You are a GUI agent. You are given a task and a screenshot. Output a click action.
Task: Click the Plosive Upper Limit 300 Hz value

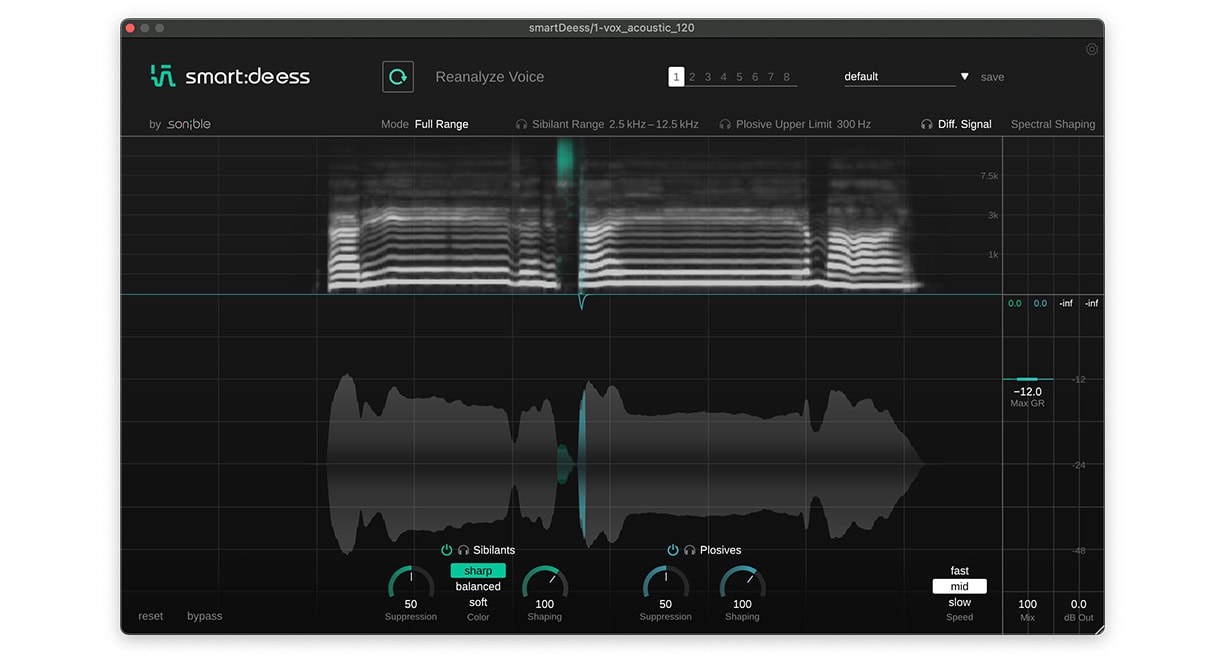click(854, 125)
